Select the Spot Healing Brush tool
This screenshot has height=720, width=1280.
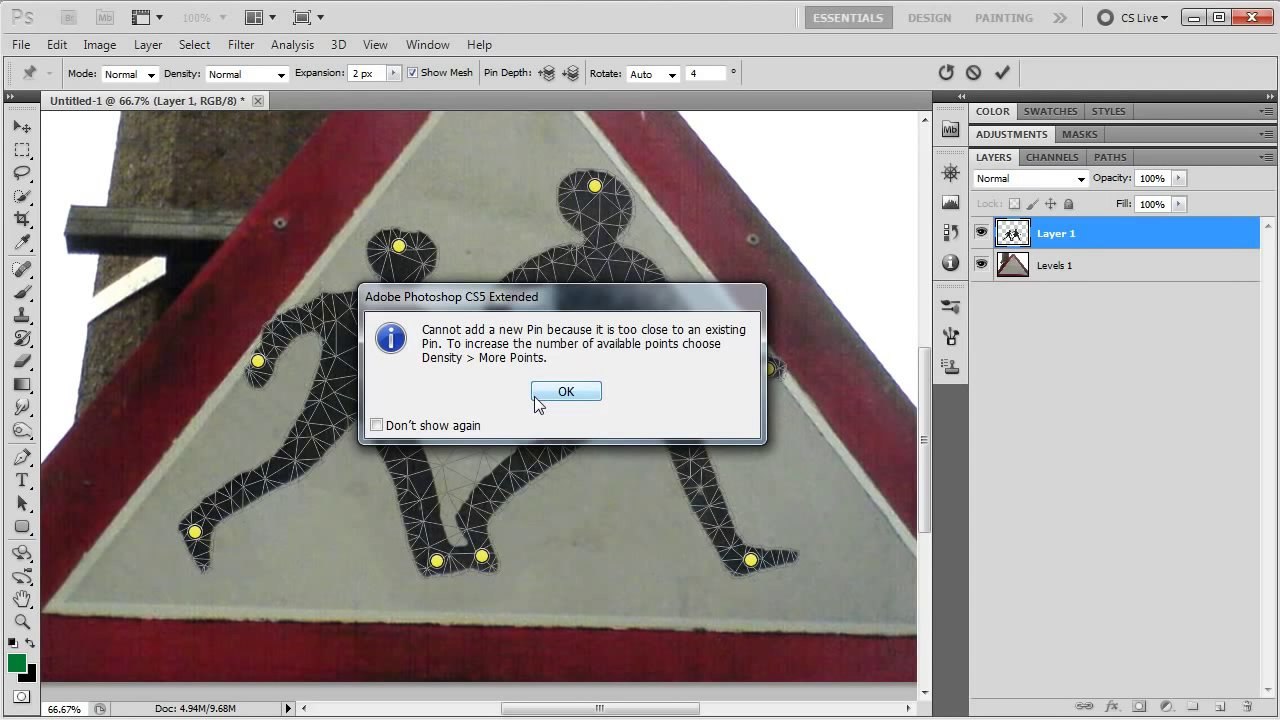22,269
